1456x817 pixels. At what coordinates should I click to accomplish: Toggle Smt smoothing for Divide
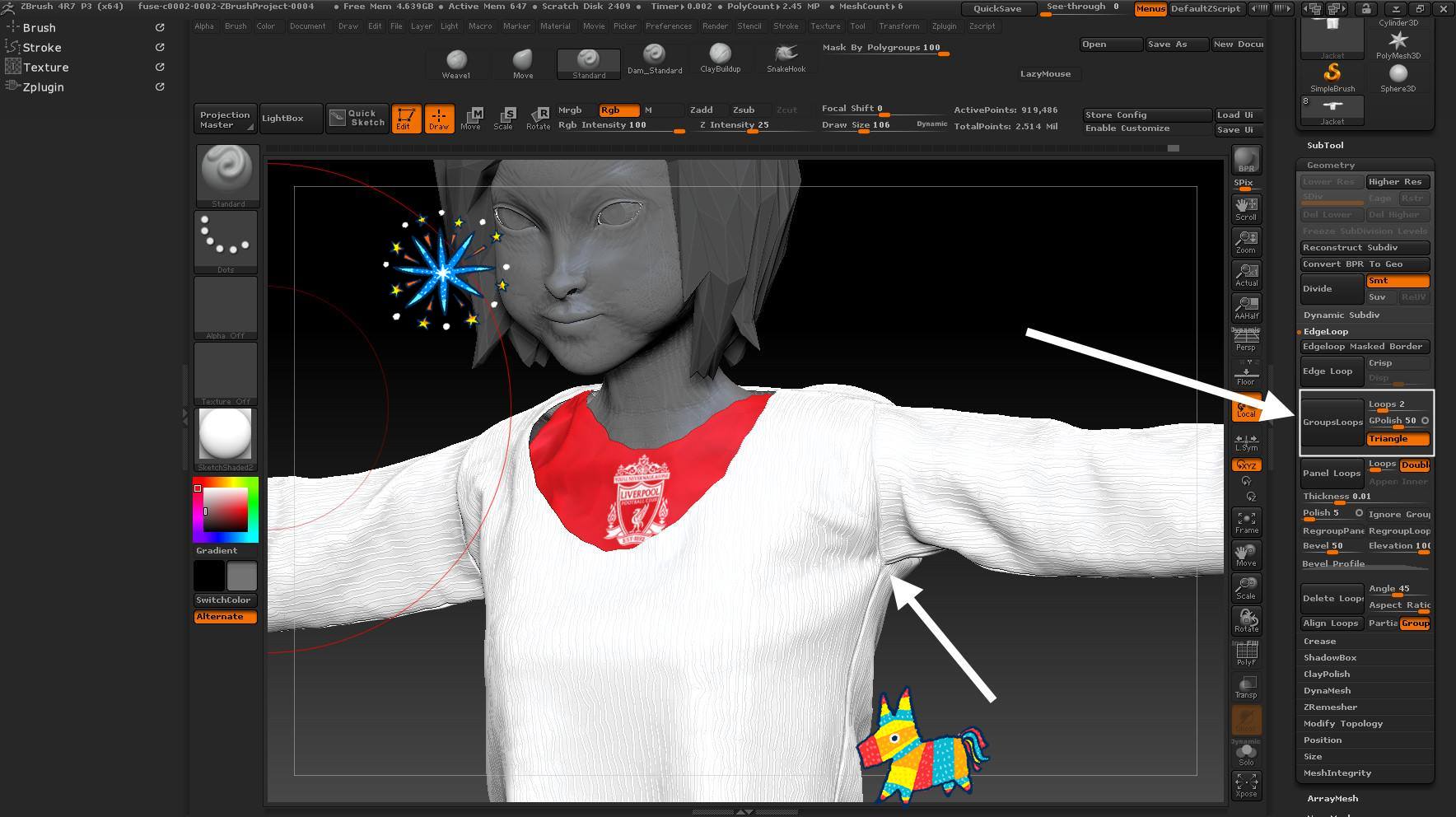(x=1397, y=281)
